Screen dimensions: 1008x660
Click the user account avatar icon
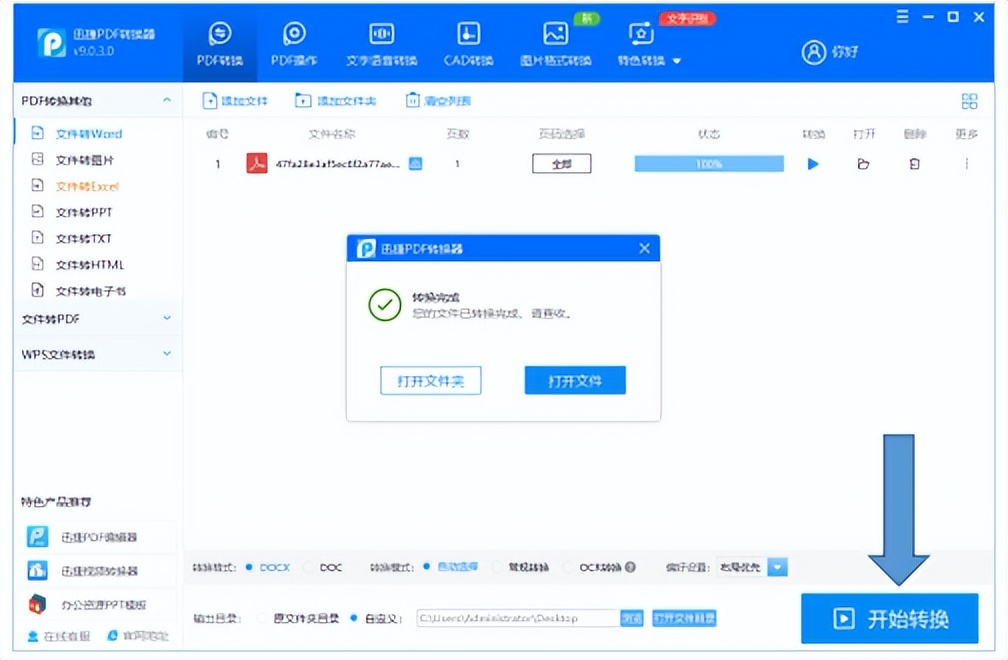[813, 52]
